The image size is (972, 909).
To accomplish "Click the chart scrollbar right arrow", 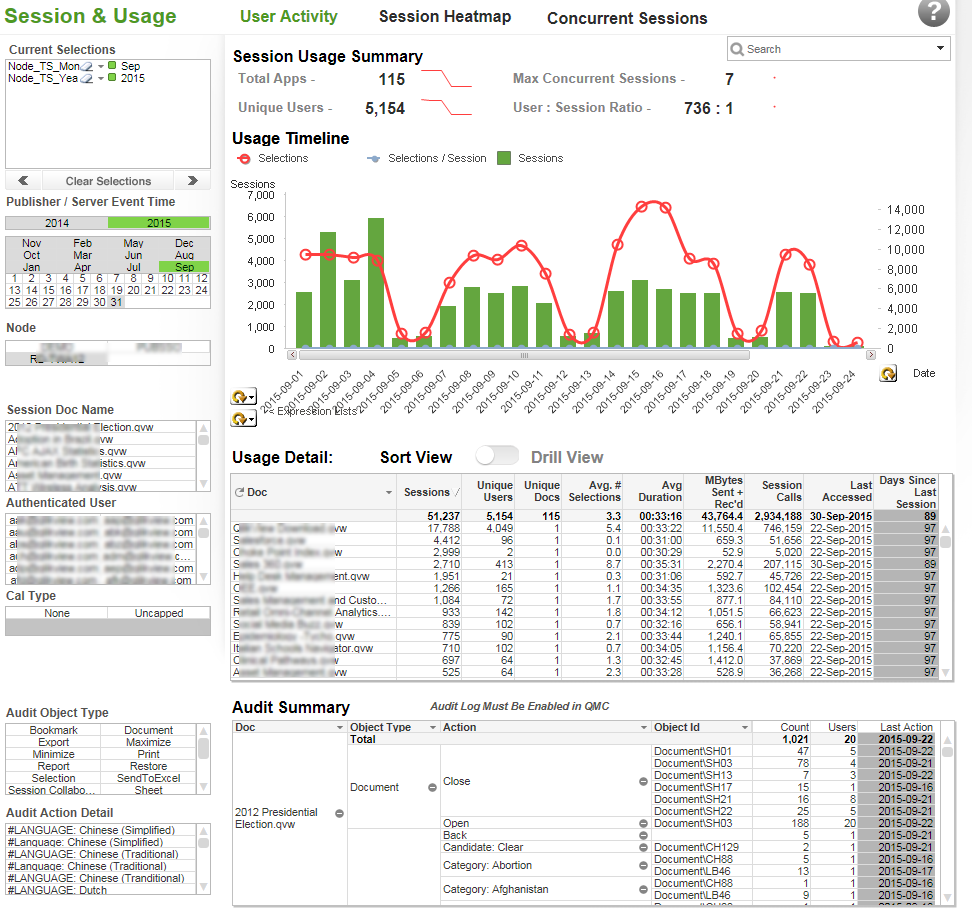I will (871, 355).
